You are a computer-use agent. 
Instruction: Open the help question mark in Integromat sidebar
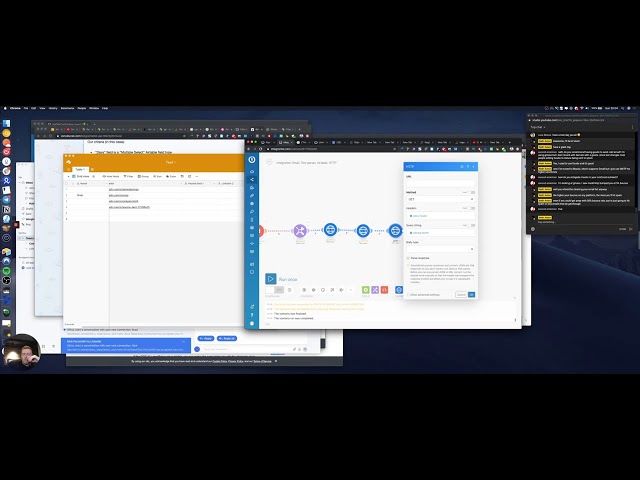[252, 315]
